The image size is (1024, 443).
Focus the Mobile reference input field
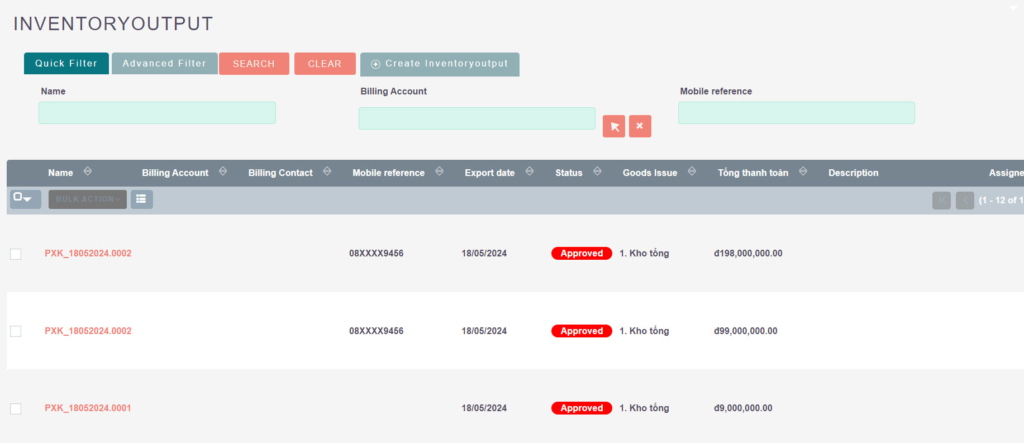[x=796, y=113]
